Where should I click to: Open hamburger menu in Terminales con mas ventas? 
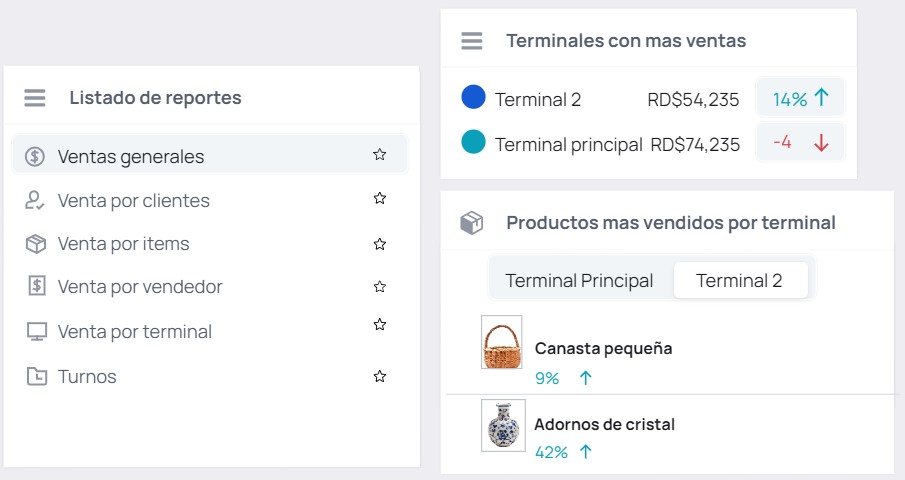471,41
